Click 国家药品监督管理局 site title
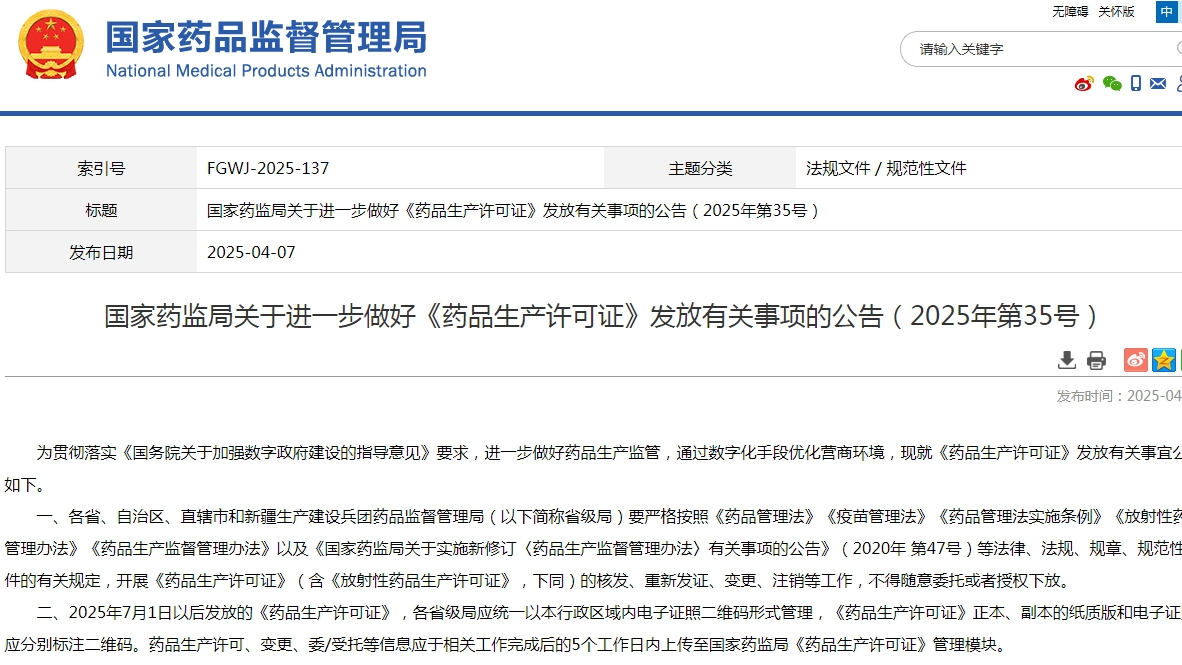The image size is (1182, 665). 266,37
